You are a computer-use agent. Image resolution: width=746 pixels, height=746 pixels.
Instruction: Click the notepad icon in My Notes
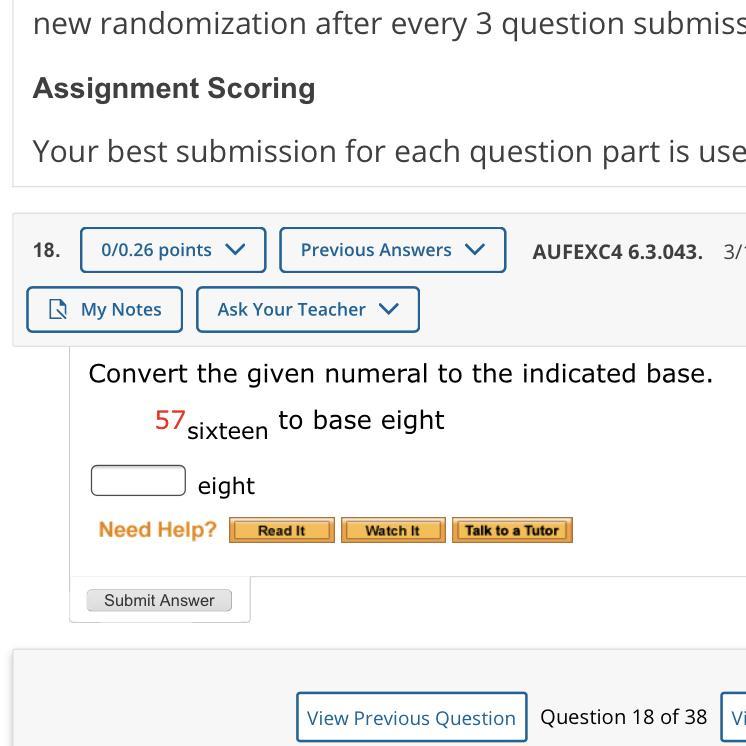click(58, 310)
